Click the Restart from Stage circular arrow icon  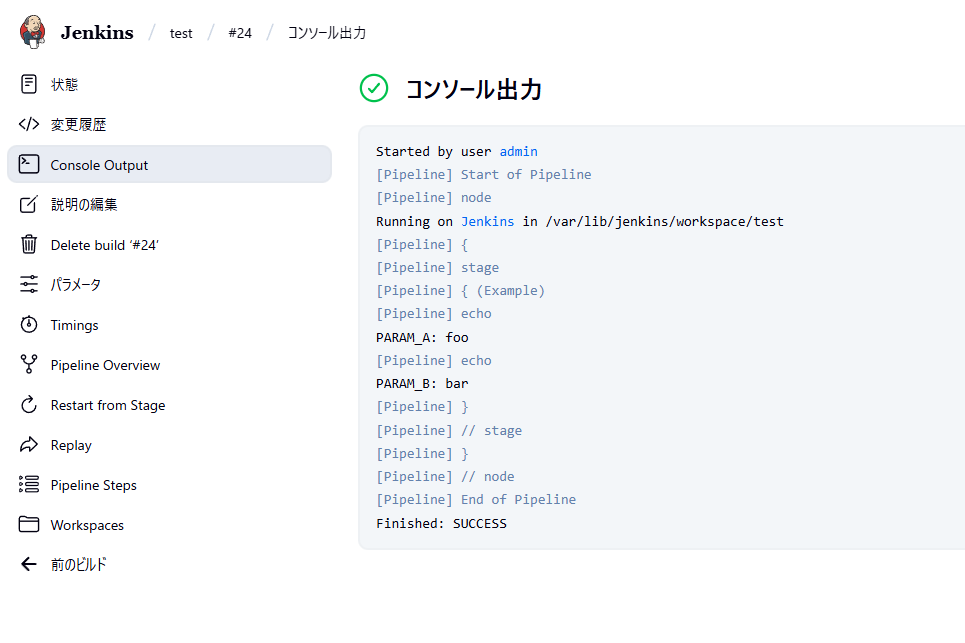click(x=30, y=405)
